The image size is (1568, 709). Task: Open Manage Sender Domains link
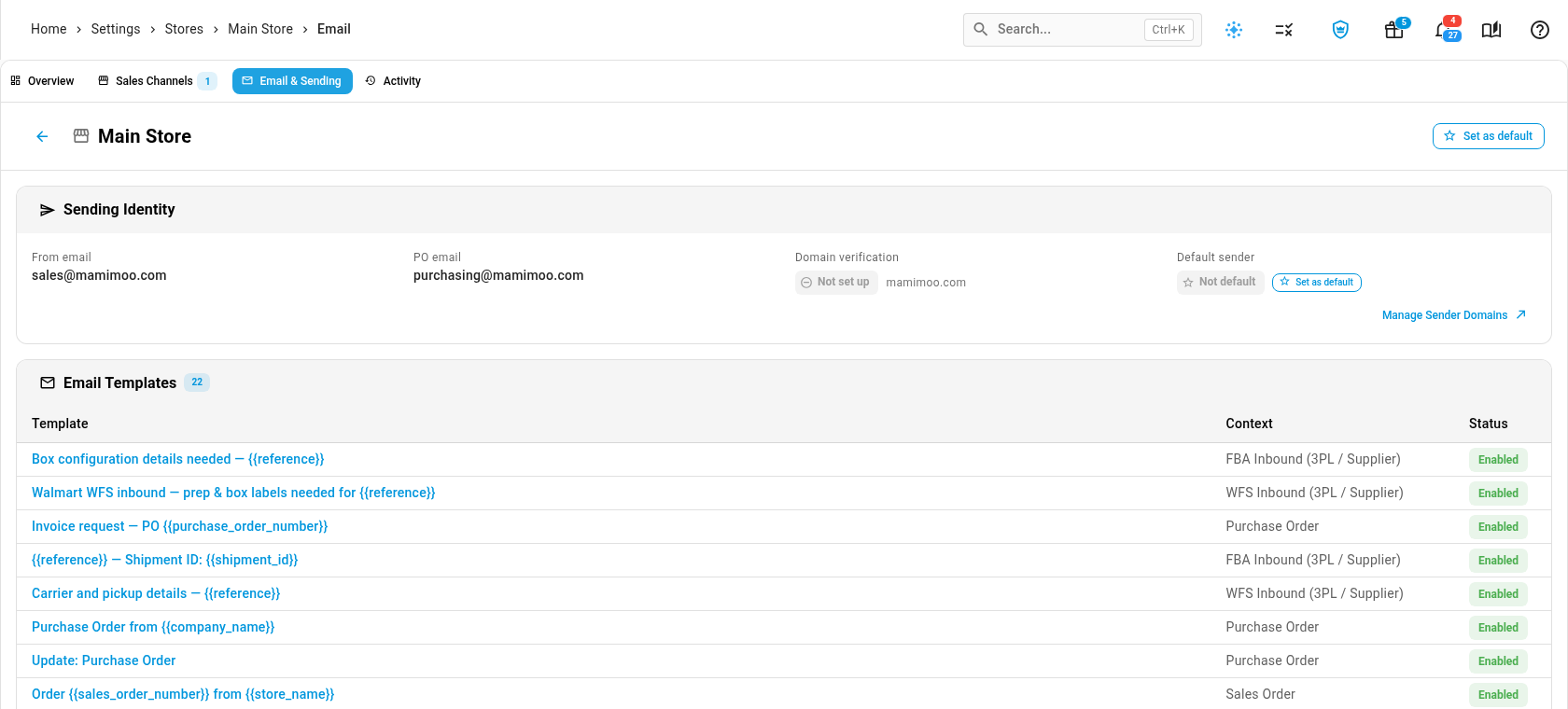[1445, 315]
